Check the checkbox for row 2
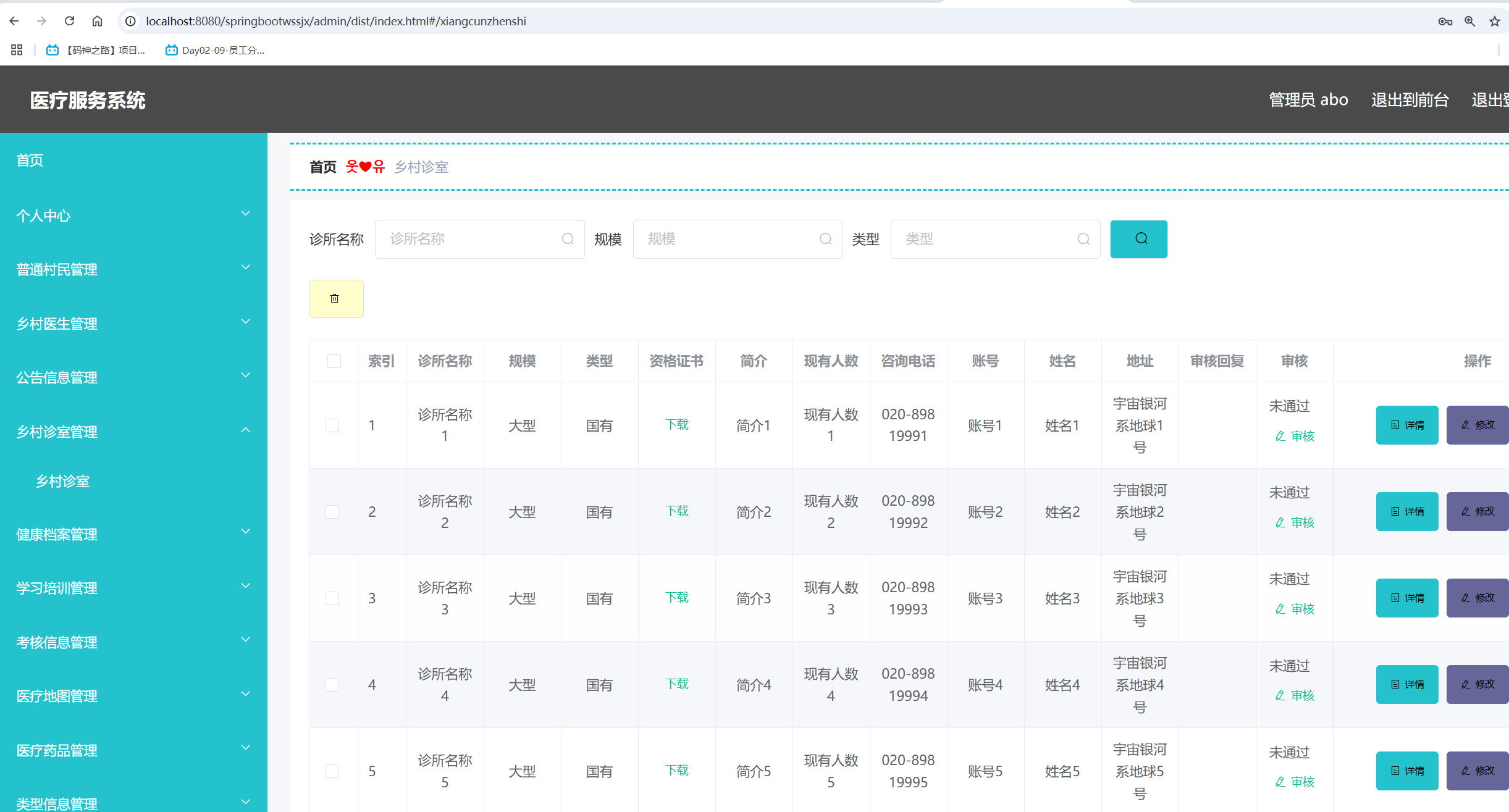Screen dimensions: 1509x812 [332, 512]
